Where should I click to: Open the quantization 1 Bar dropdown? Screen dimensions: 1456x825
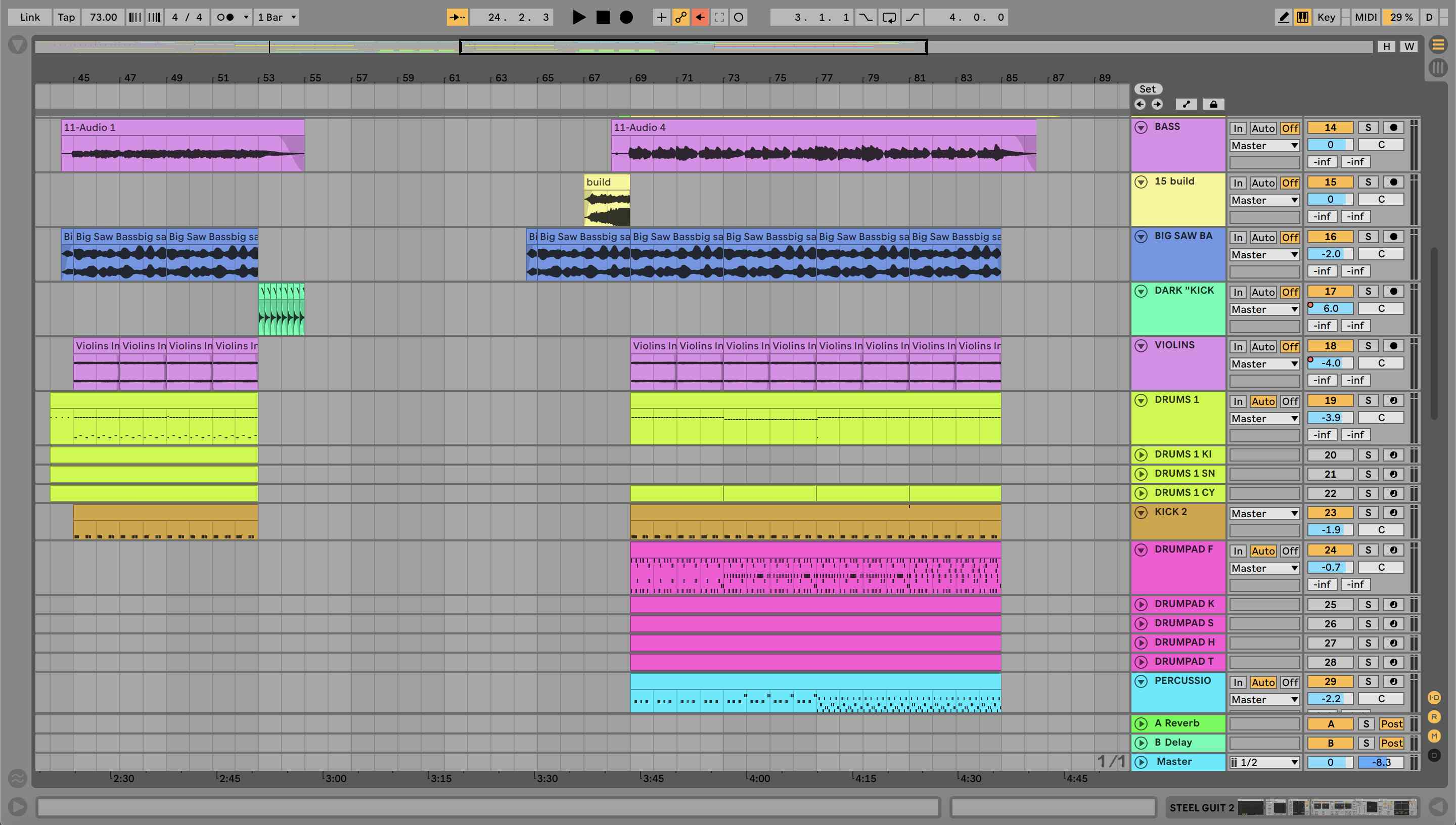277,17
